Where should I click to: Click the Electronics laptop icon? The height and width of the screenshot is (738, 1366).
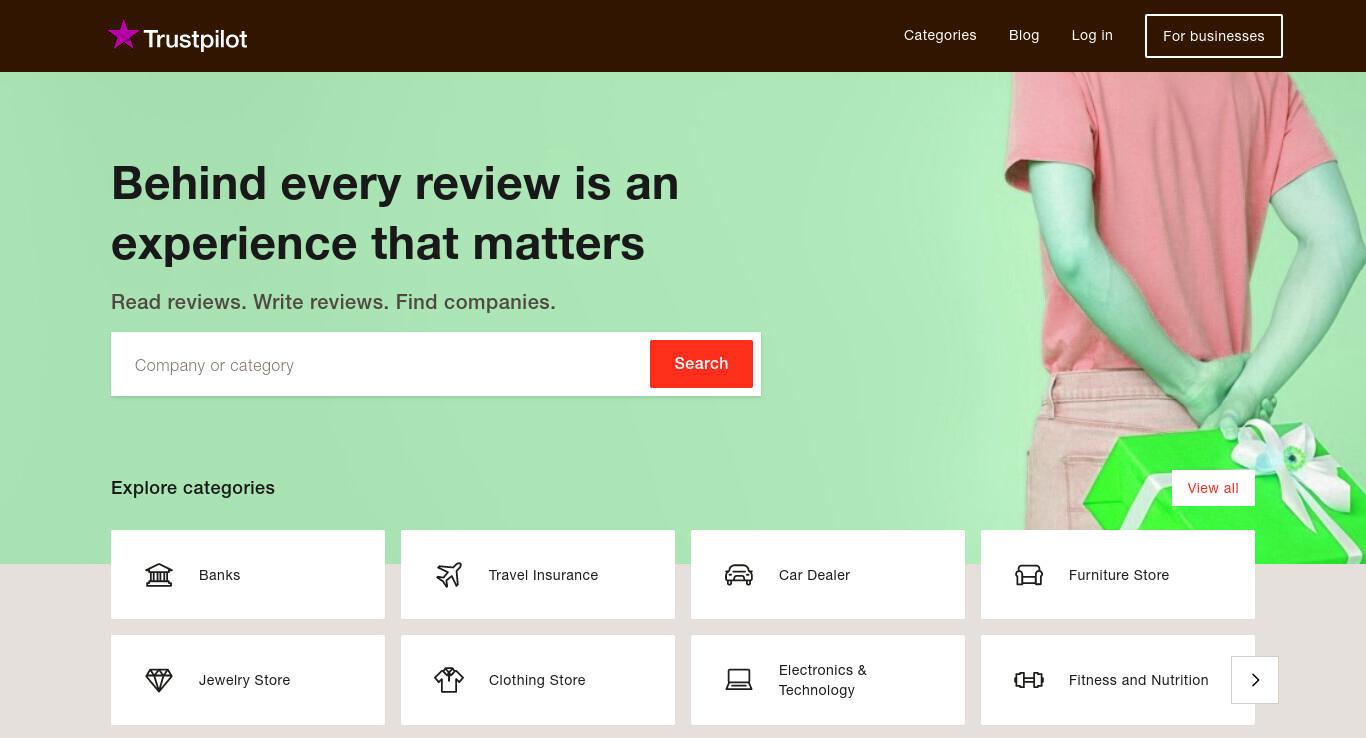point(739,680)
